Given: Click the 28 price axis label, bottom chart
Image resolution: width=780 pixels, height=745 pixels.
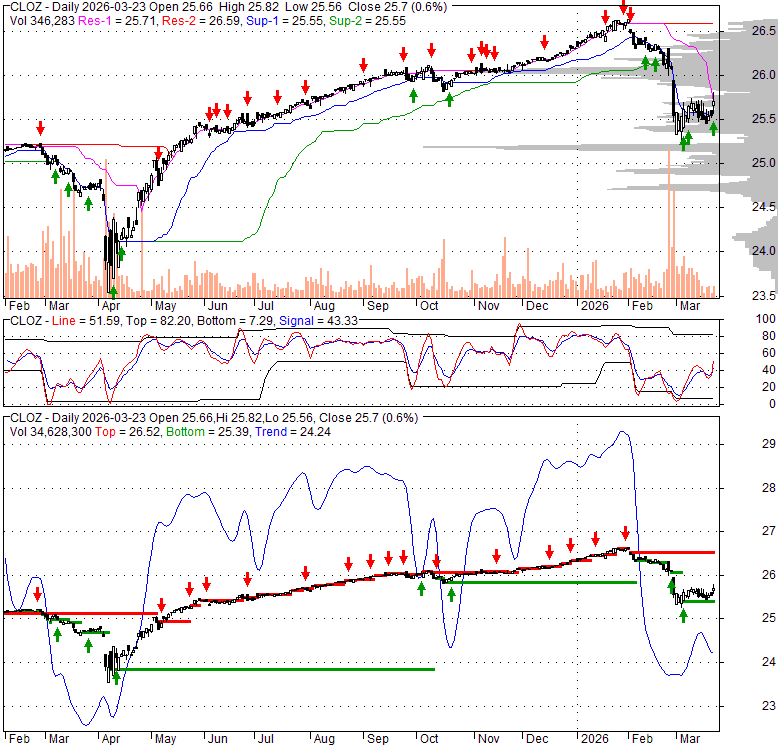Looking at the screenshot, I should tap(769, 487).
